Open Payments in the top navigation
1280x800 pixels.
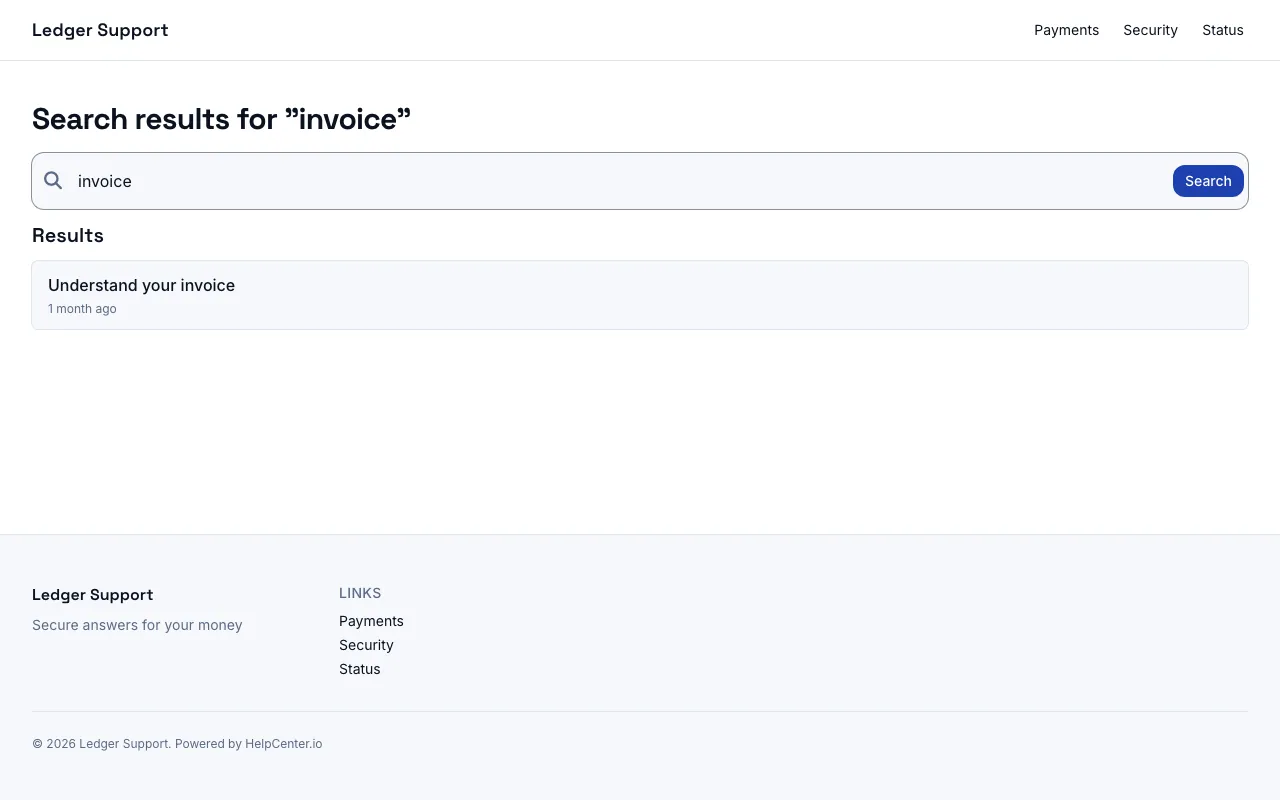pos(1066,30)
